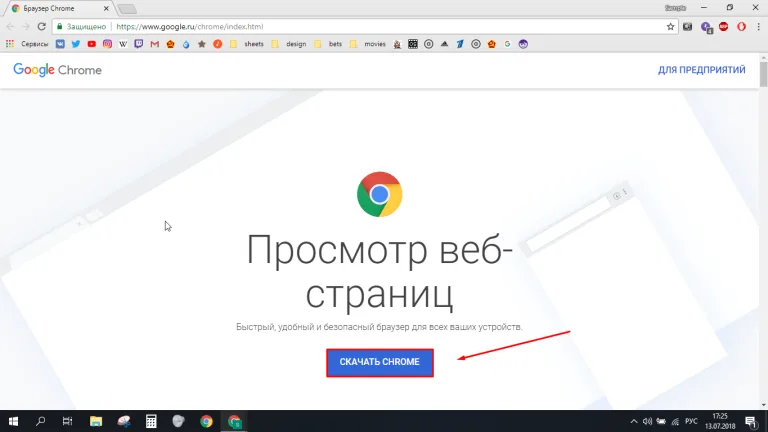768x432 pixels.
Task: Open the purple round face bookmark
Action: tap(523, 44)
